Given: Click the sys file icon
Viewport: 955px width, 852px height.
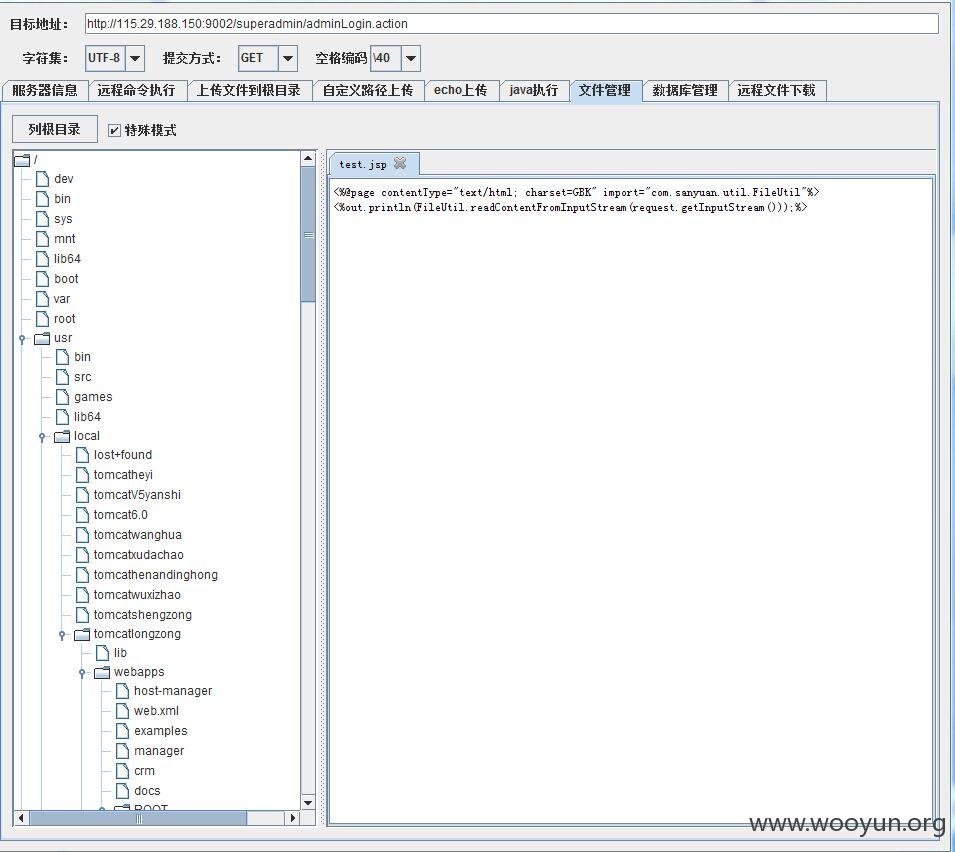Looking at the screenshot, I should coord(42,219).
